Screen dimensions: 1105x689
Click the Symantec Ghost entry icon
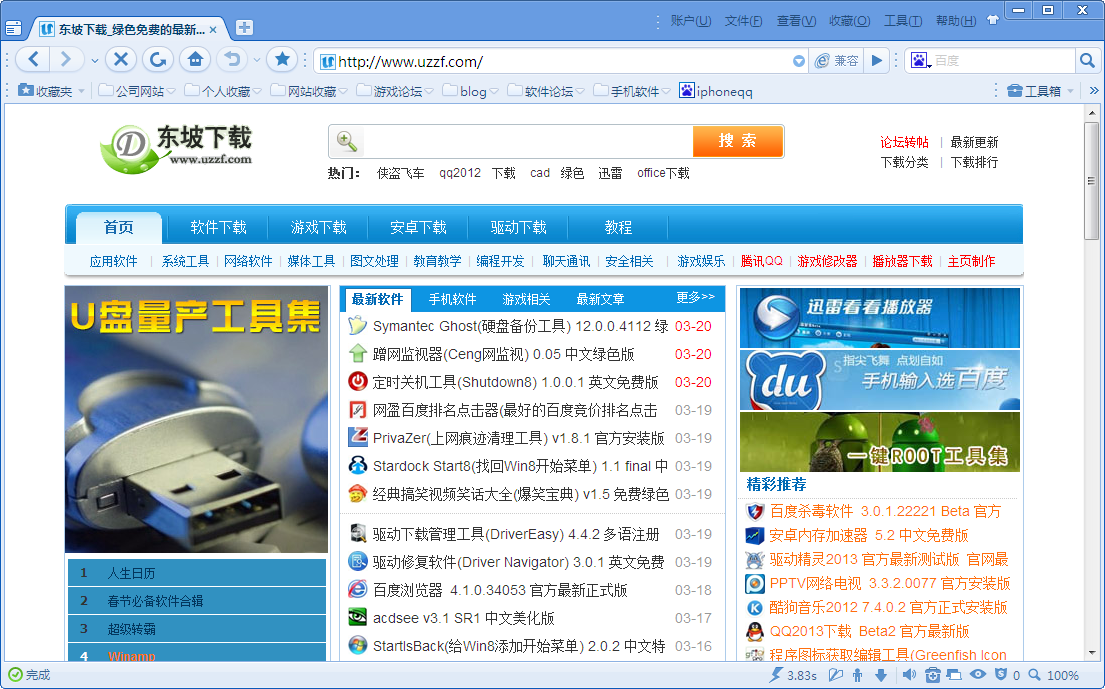[358, 325]
